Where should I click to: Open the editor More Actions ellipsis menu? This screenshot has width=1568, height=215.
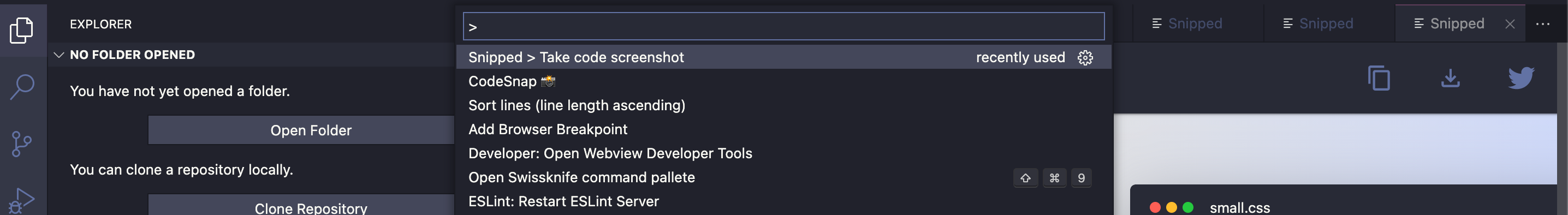point(1542,24)
